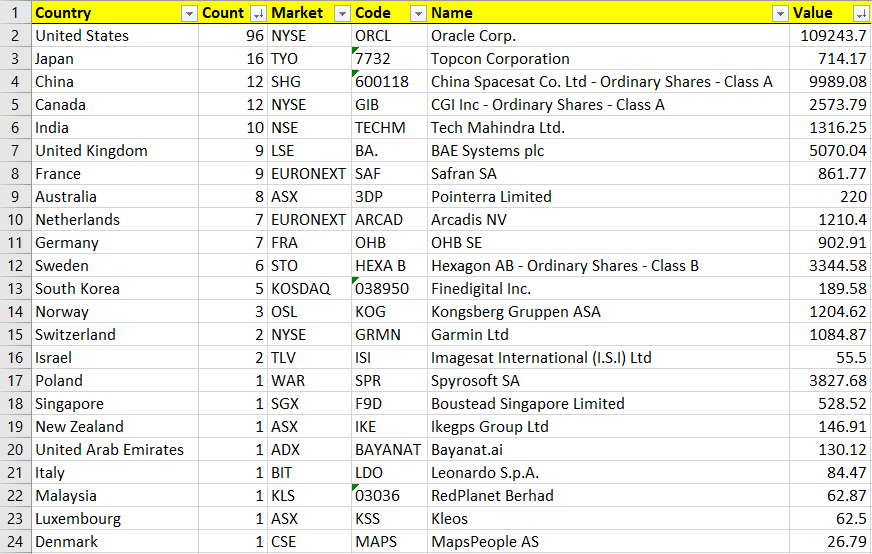872x554 pixels.
Task: Select row header 24
Action: (x=15, y=541)
